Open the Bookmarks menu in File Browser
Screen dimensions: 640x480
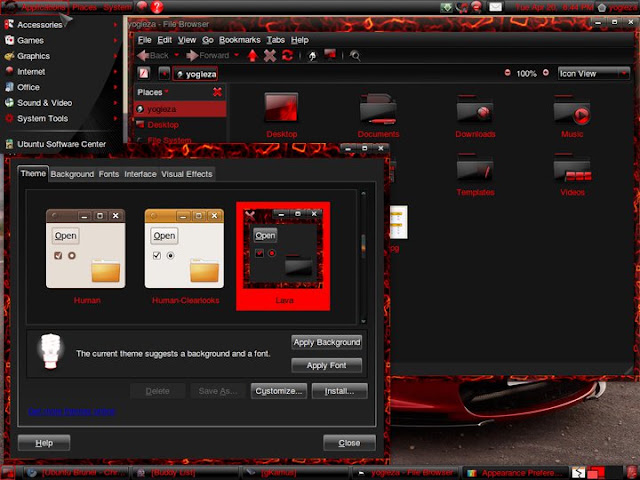[x=240, y=40]
